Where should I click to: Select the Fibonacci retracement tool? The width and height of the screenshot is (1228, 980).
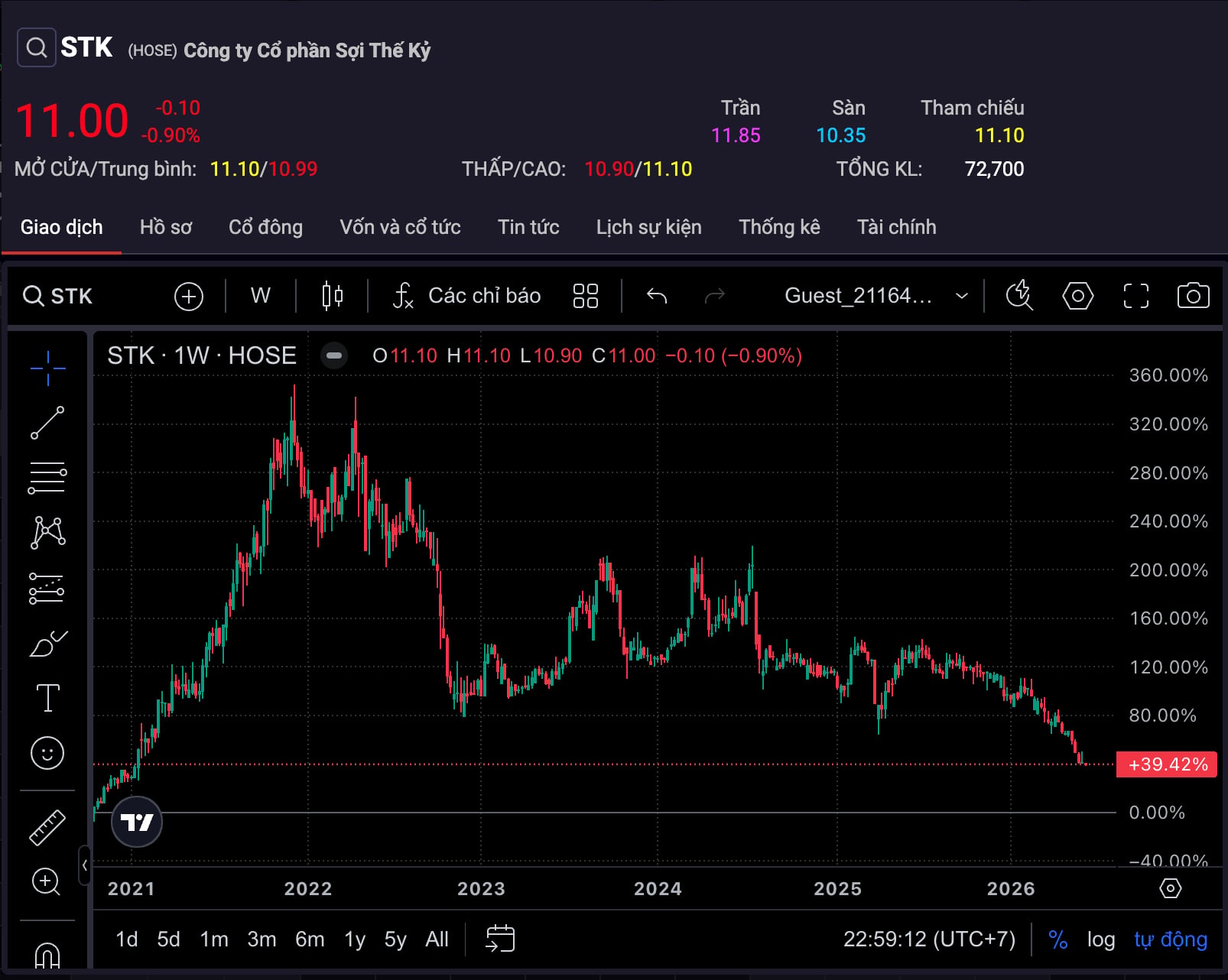(47, 478)
